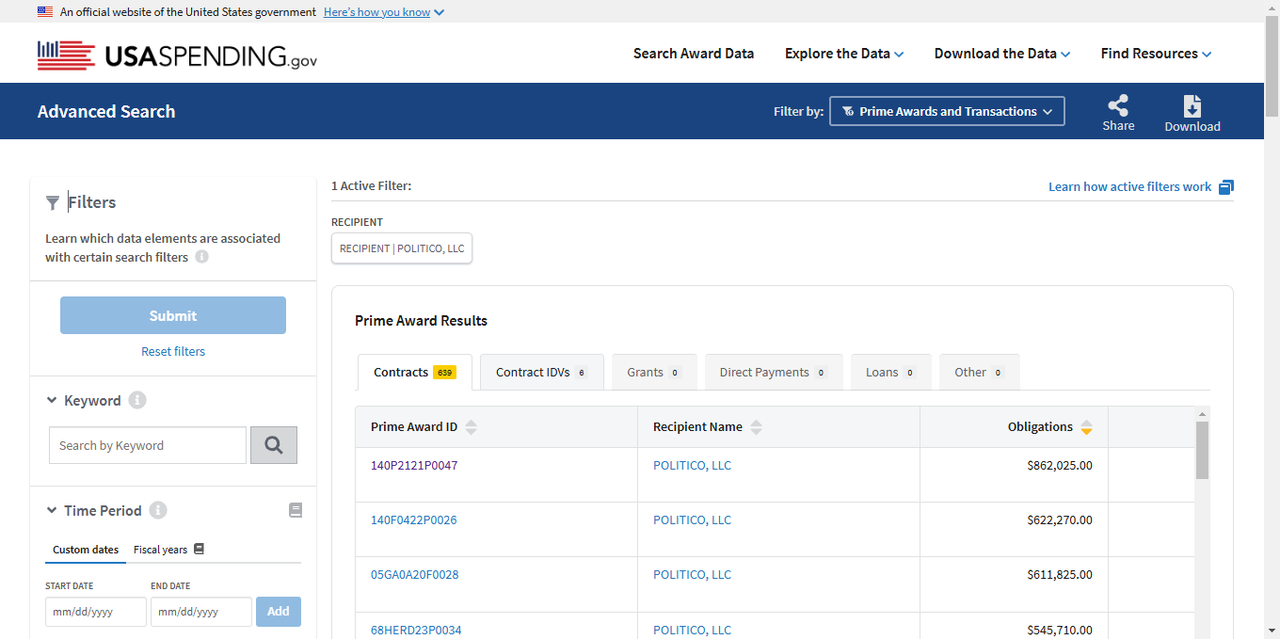This screenshot has height=639, width=1280.
Task: Switch to Custom dates tab
Action: click(x=86, y=550)
